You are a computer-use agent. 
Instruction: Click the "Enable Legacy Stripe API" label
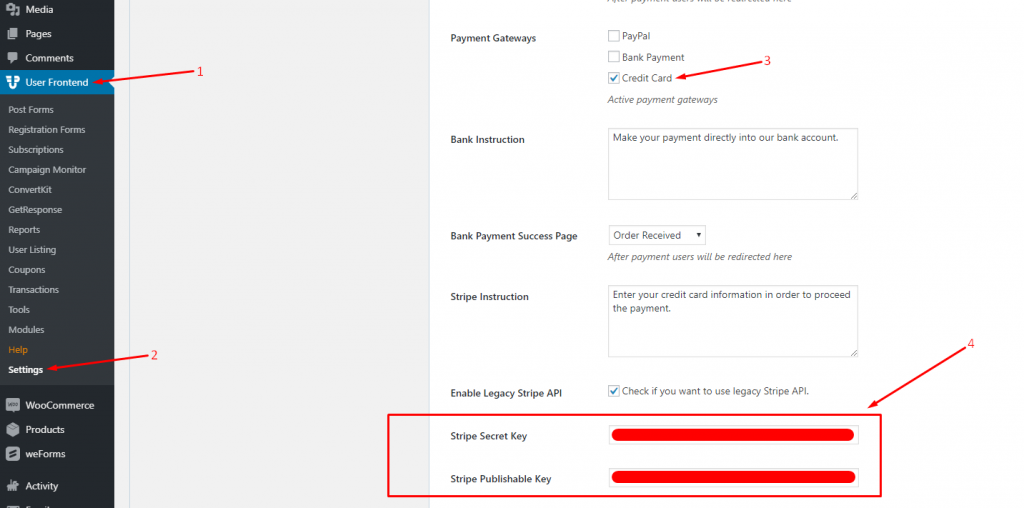(506, 393)
